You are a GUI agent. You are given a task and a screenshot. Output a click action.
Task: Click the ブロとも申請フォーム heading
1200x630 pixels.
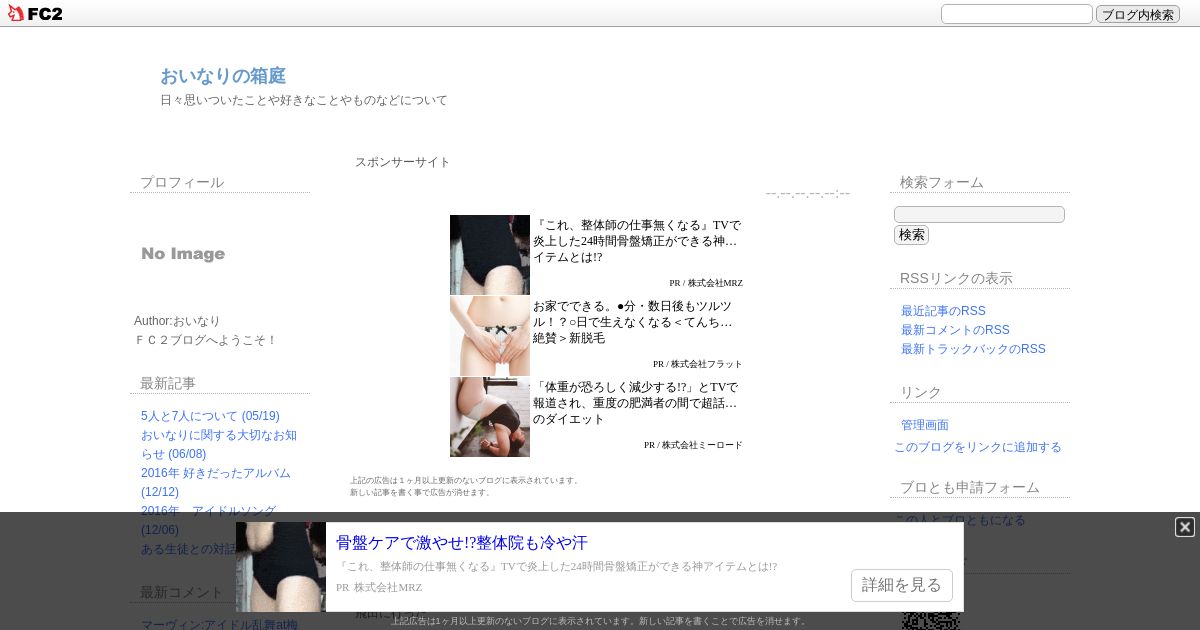[970, 487]
